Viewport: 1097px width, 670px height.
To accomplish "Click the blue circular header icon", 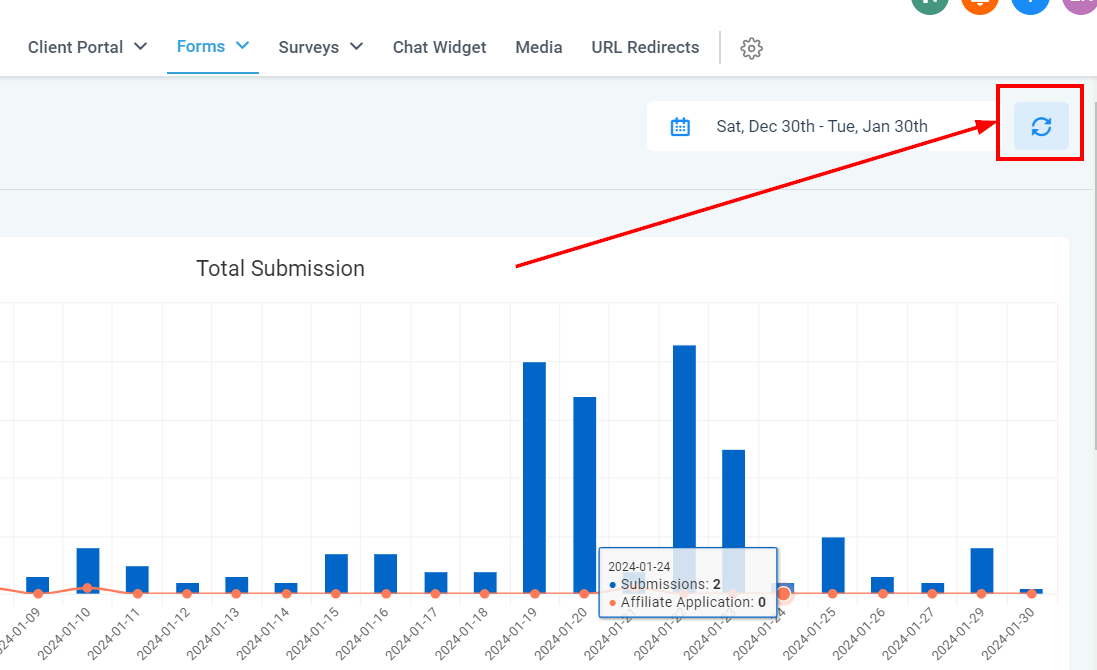I will (x=1030, y=4).
